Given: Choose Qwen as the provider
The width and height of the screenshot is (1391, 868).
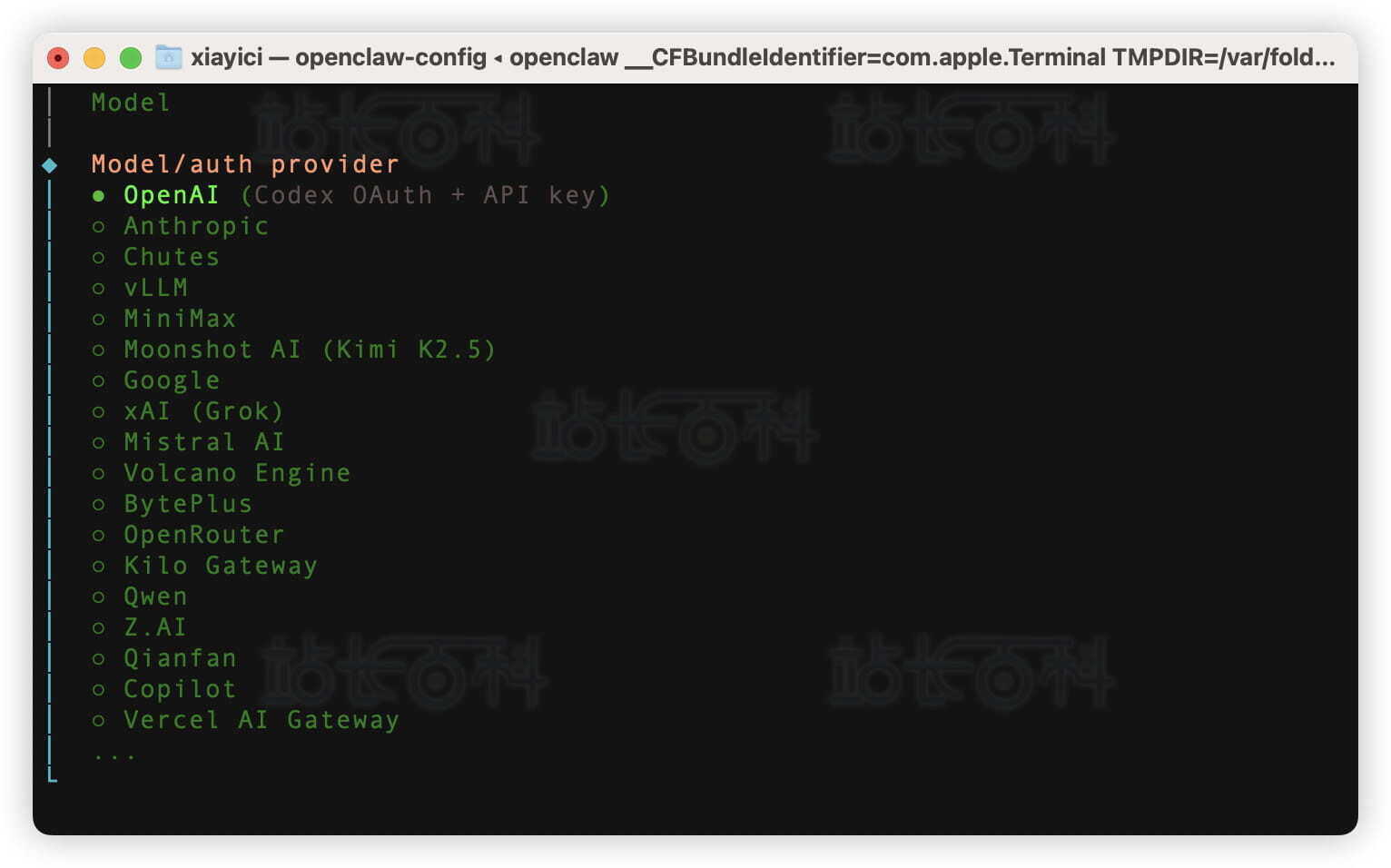Looking at the screenshot, I should (x=139, y=597).
